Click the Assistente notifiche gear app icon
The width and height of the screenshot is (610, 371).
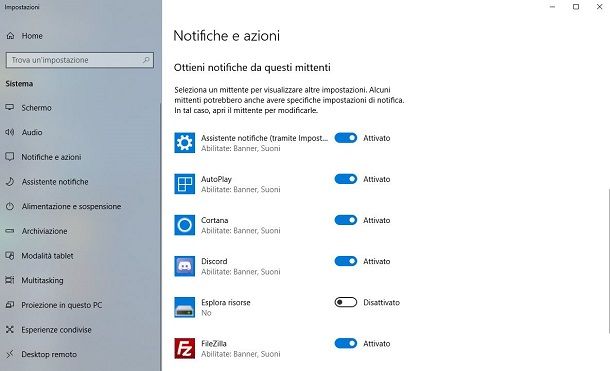tap(184, 143)
